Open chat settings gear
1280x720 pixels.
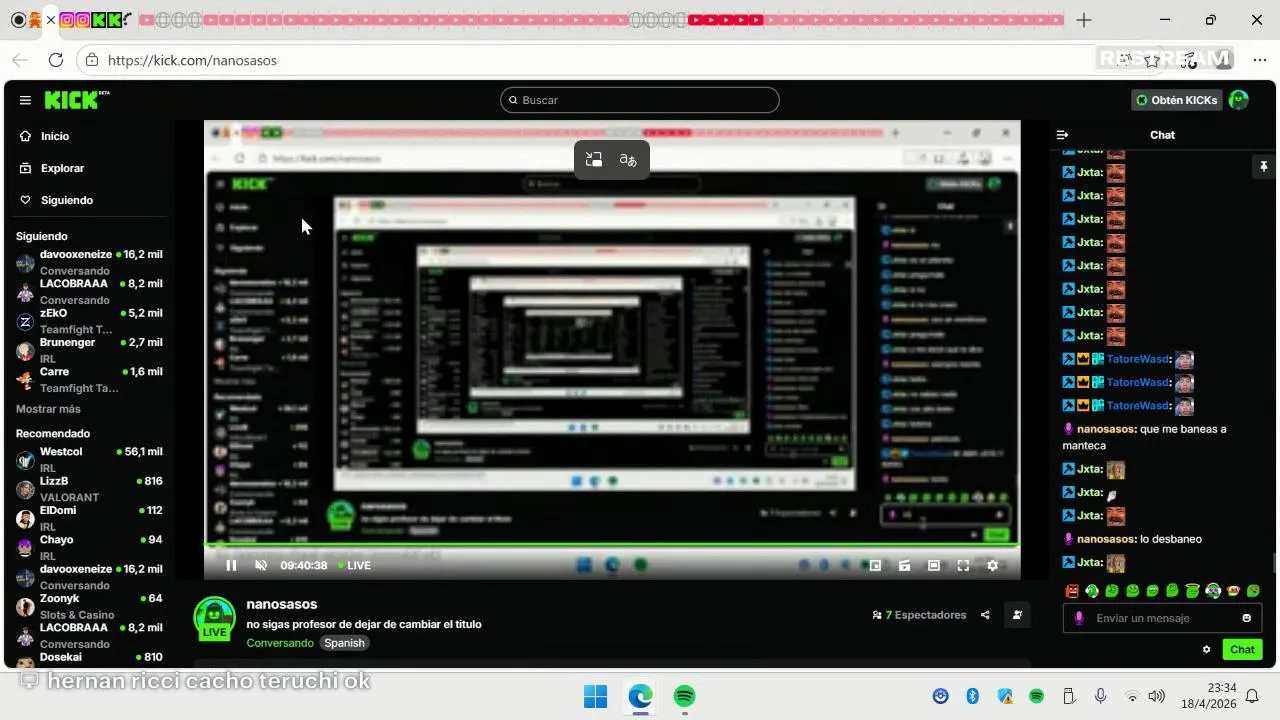coord(1207,649)
